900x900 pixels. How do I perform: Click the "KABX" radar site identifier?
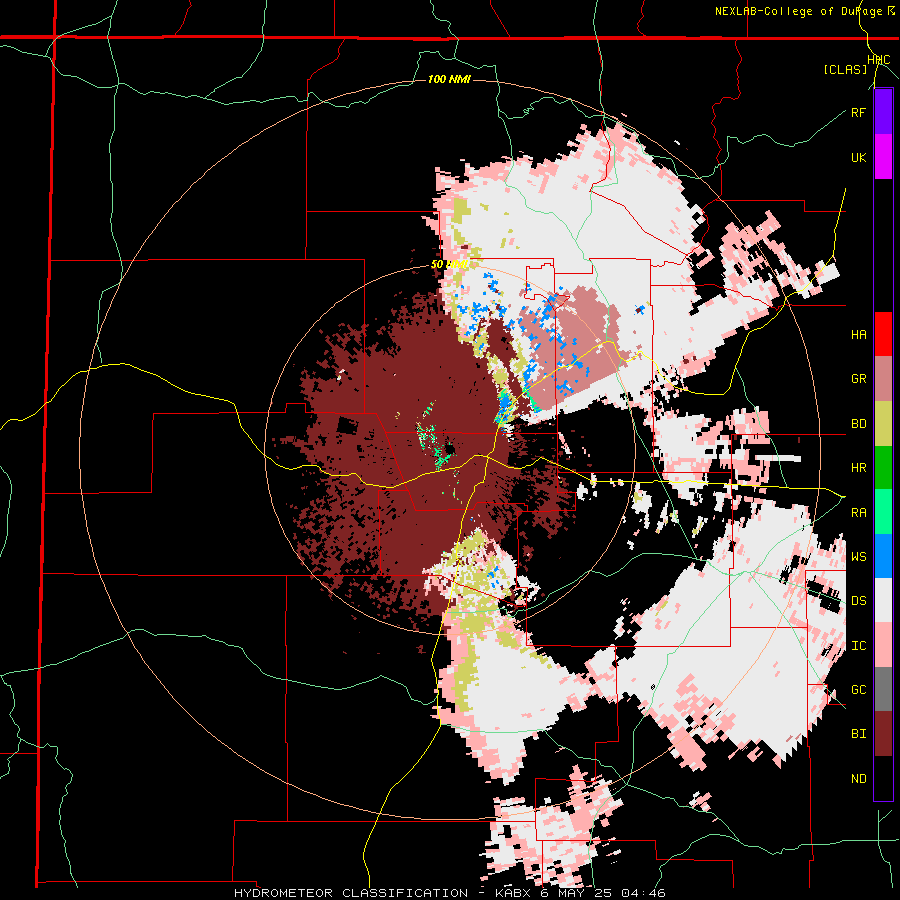pyautogui.click(x=514, y=893)
